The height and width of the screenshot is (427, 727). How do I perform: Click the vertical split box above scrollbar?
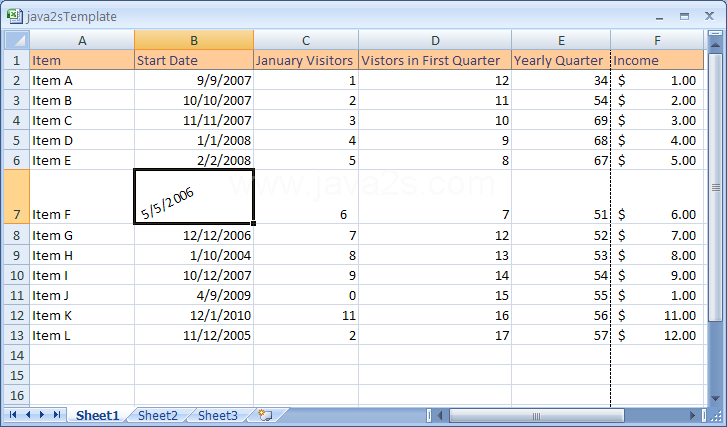[x=716, y=34]
